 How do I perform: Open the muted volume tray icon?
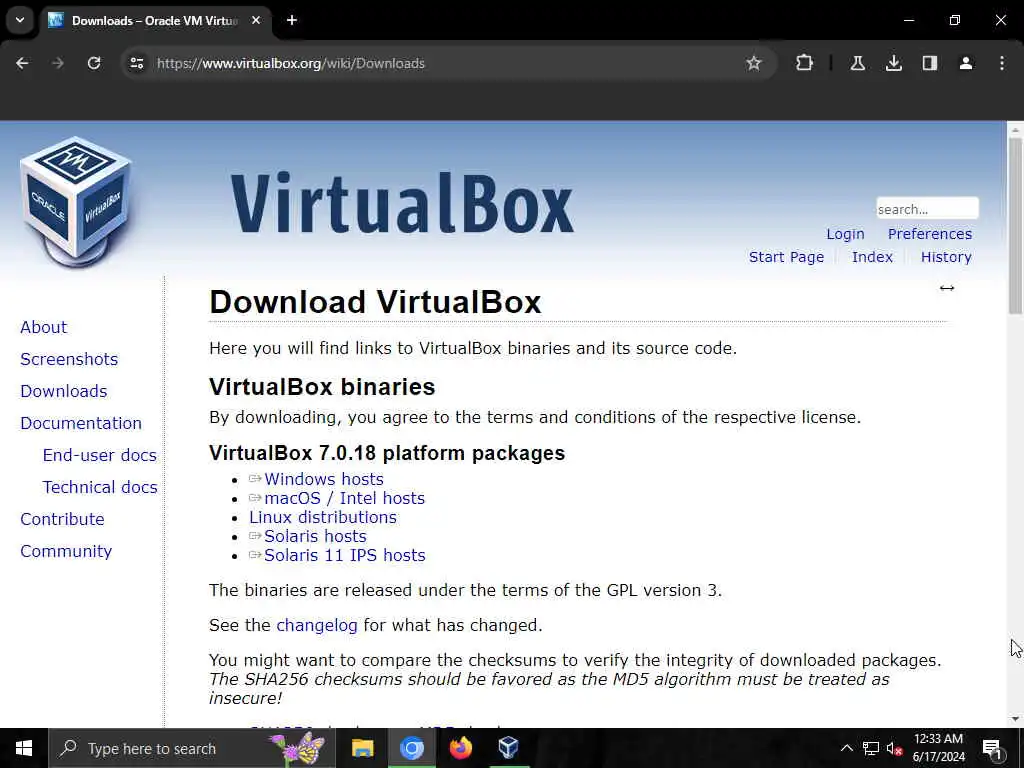point(894,748)
